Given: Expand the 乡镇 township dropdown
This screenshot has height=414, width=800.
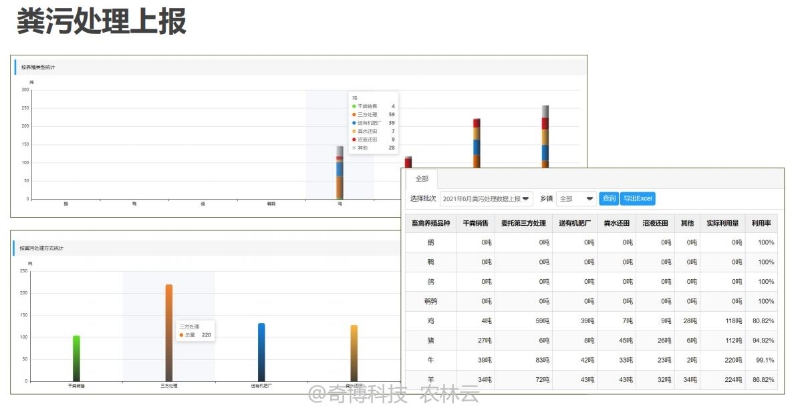Looking at the screenshot, I should click(576, 199).
